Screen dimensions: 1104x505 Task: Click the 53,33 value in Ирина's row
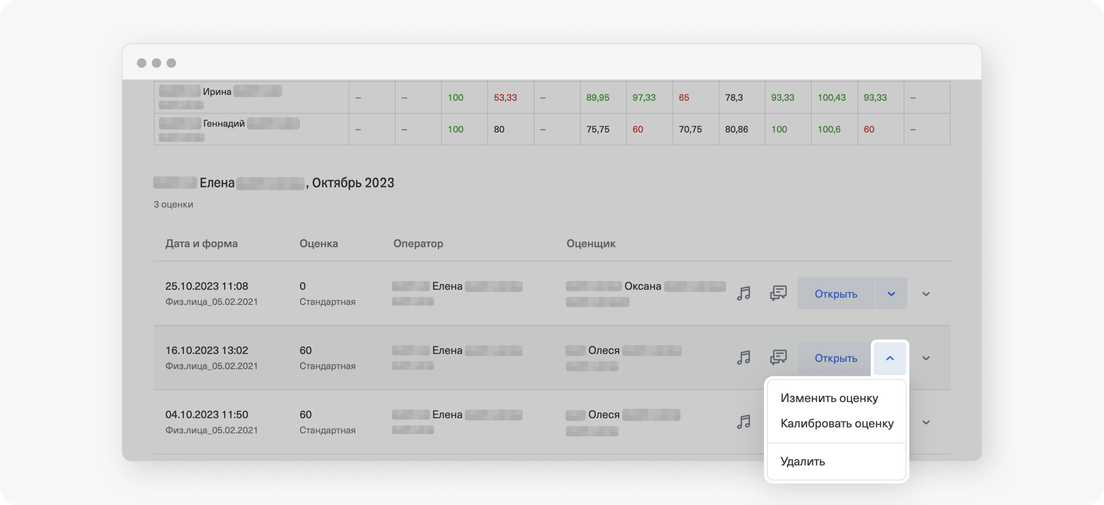click(506, 97)
